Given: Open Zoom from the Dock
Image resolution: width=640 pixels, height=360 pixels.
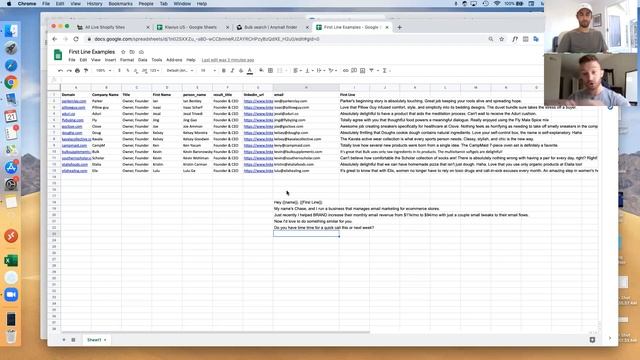Looking at the screenshot, I should click(11, 295).
